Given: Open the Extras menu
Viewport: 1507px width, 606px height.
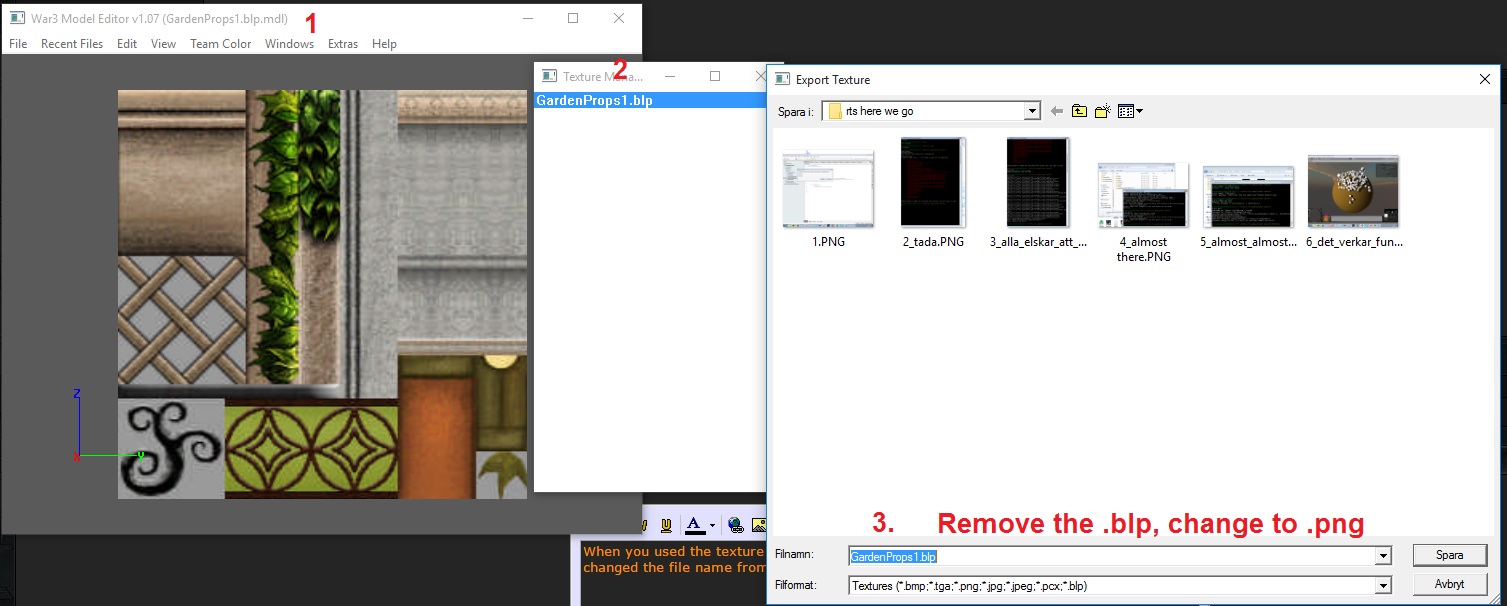Looking at the screenshot, I should coord(343,44).
